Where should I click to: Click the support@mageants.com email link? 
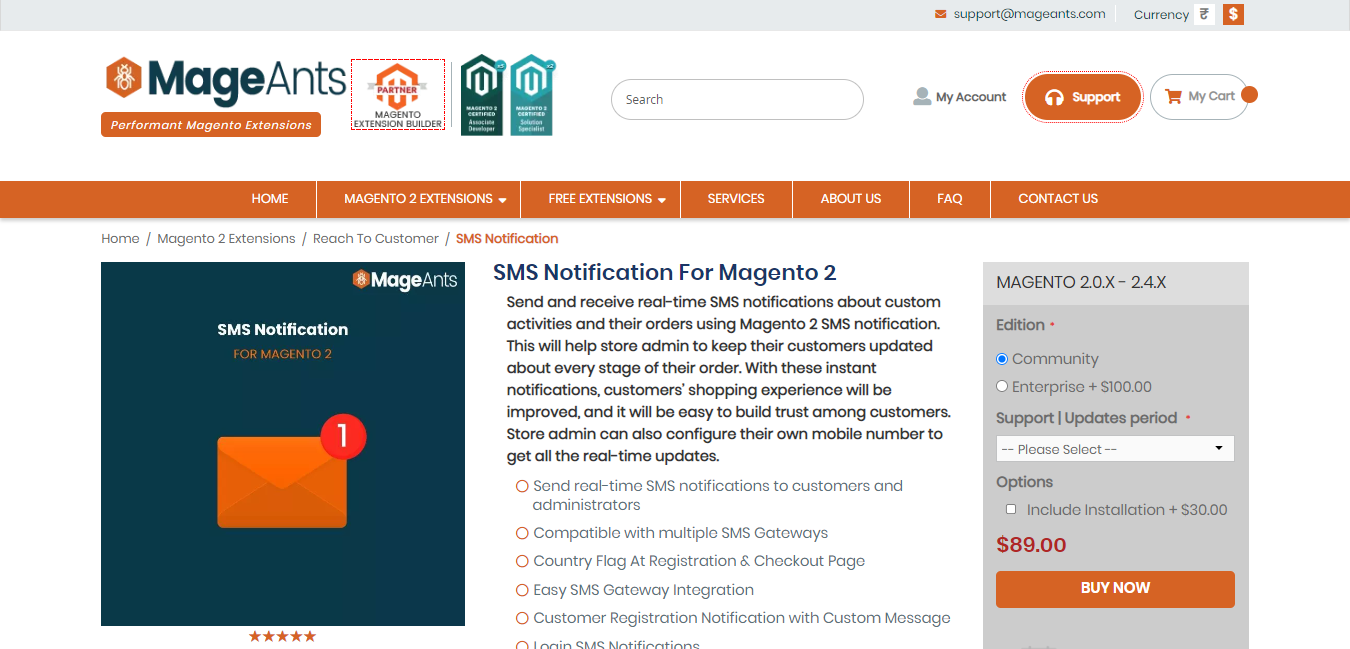point(1029,14)
